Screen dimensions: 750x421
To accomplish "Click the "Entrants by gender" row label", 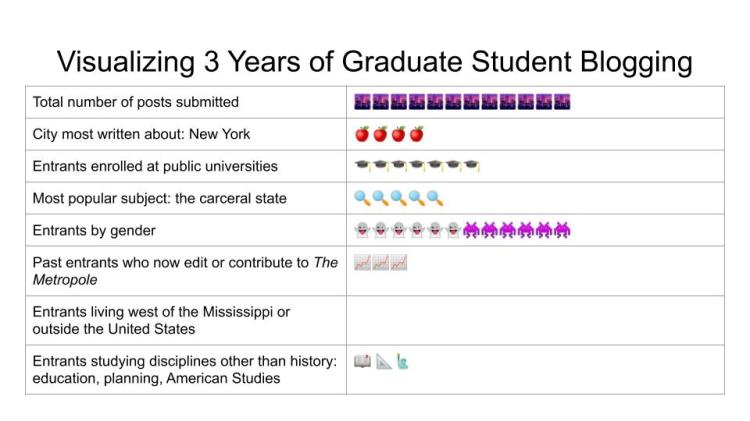I will tap(94, 230).
